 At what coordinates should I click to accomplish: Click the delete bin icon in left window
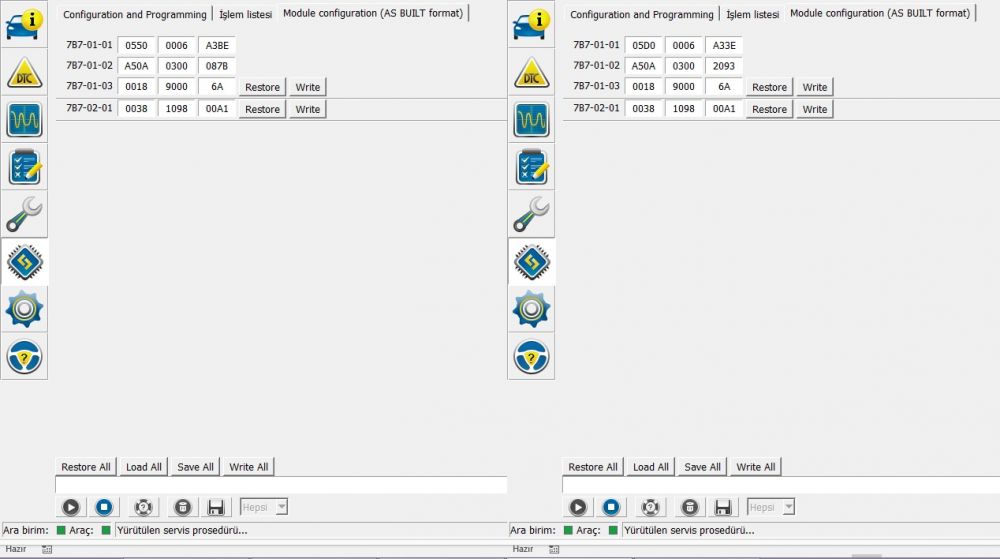coord(183,507)
